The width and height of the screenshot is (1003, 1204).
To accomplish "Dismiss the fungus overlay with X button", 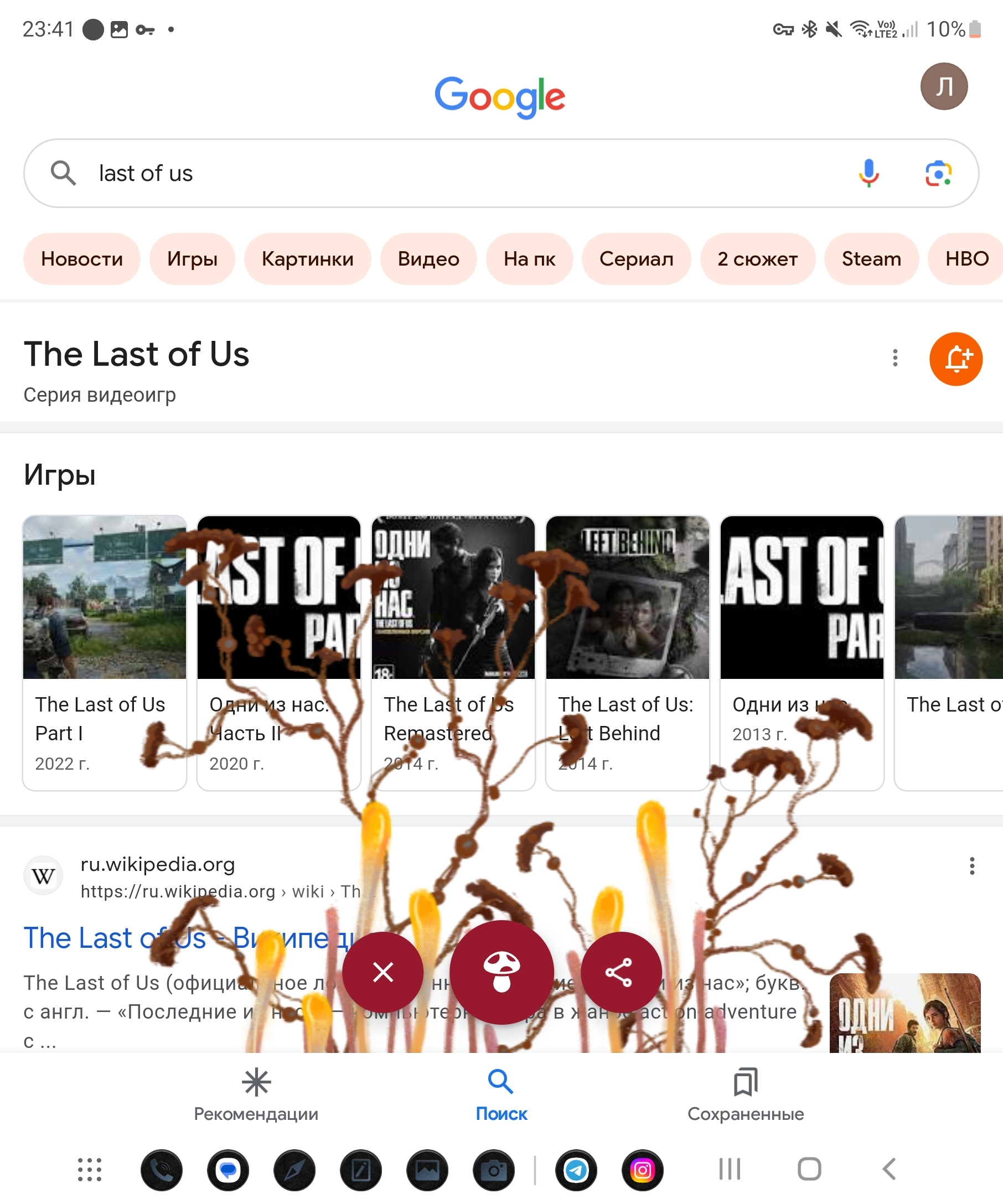I will tap(383, 972).
